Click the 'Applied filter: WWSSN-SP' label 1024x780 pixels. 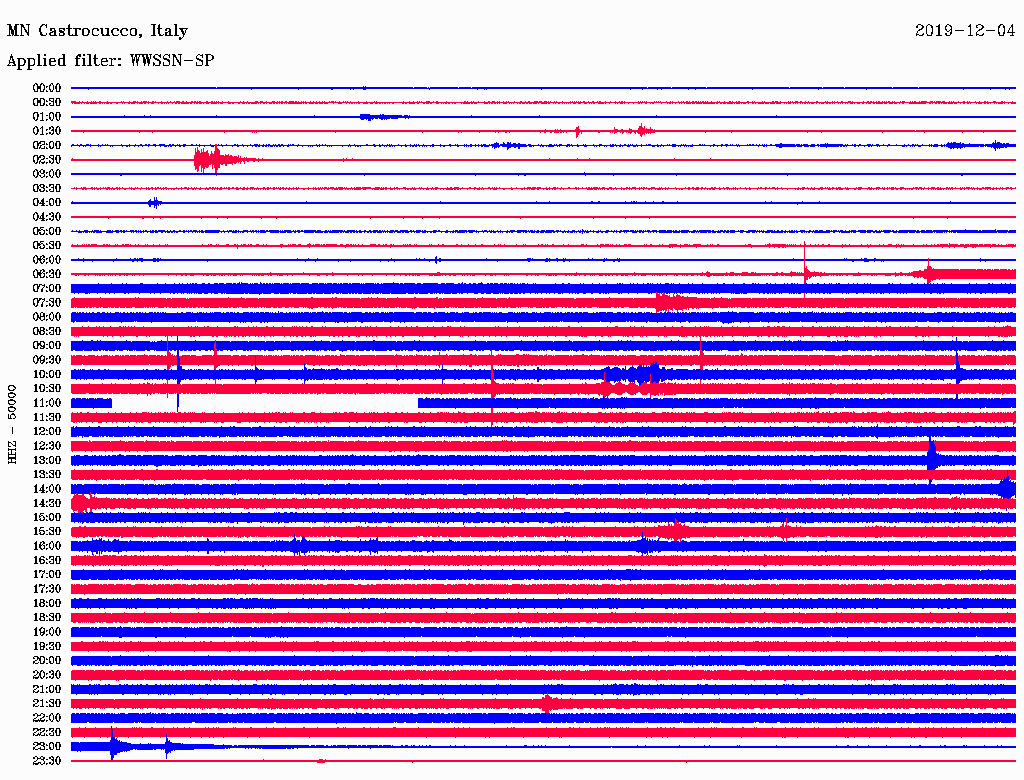click(x=110, y=61)
